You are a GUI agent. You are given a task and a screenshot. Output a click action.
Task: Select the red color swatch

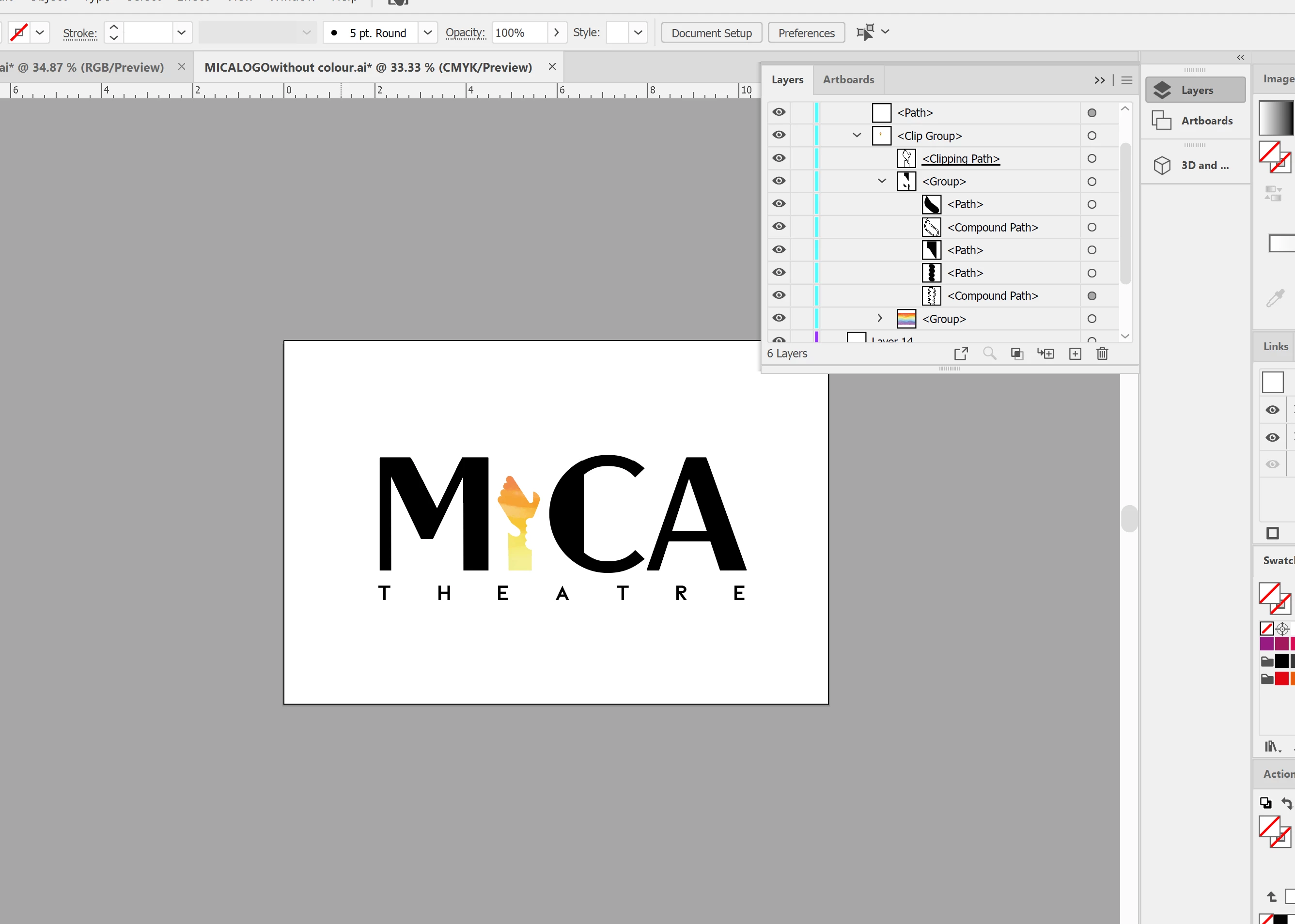click(x=1281, y=679)
